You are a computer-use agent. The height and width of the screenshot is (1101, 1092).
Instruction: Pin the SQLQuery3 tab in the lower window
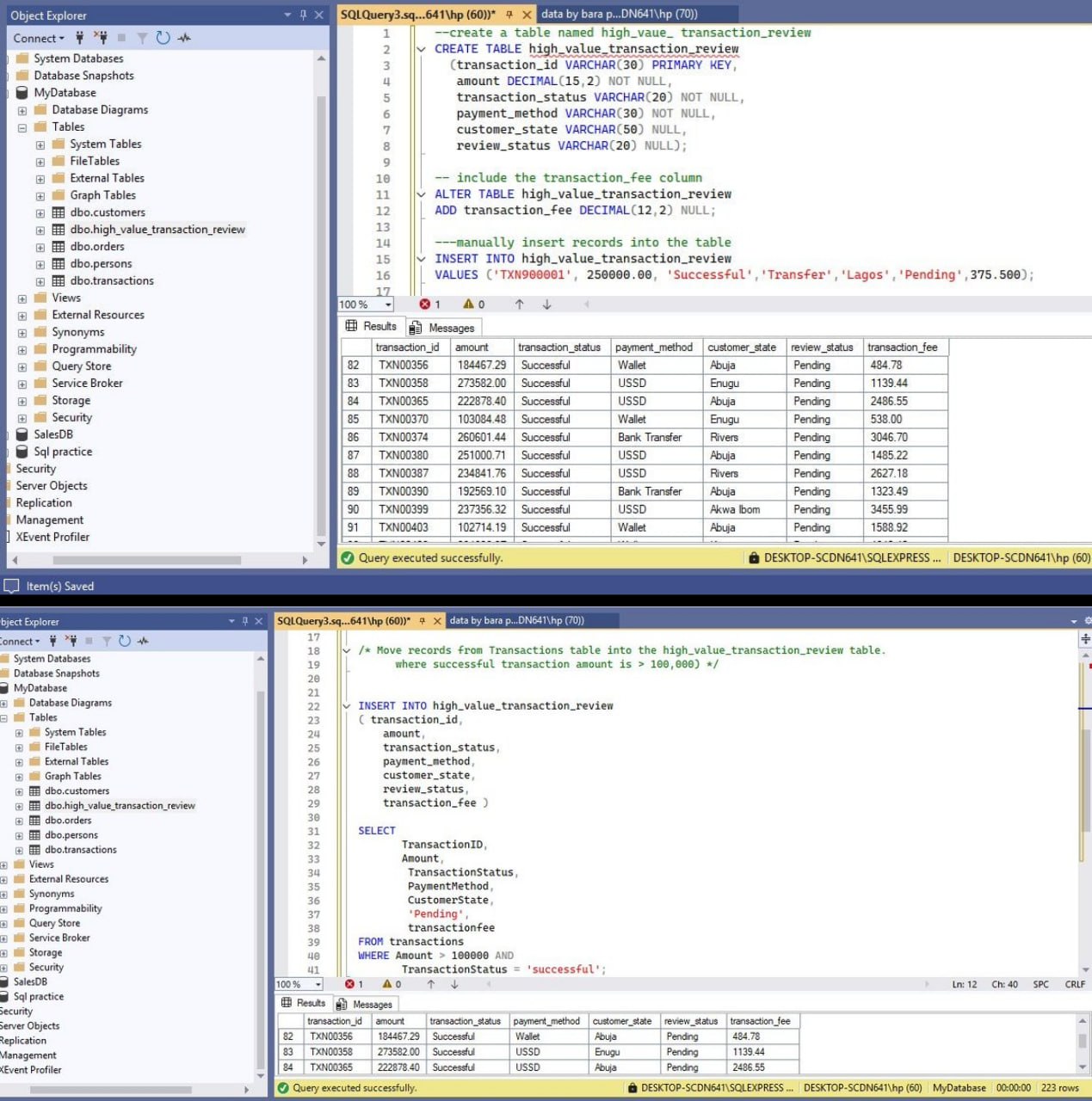tap(423, 621)
